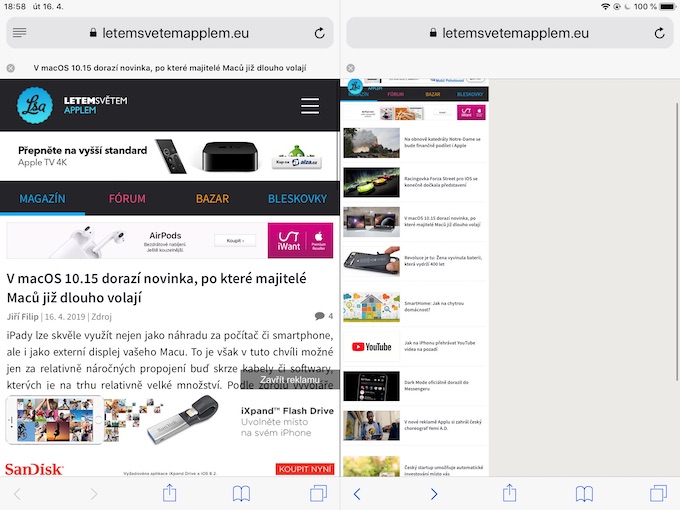Go forward in right Safari pane
The image size is (680, 510).
point(434,494)
